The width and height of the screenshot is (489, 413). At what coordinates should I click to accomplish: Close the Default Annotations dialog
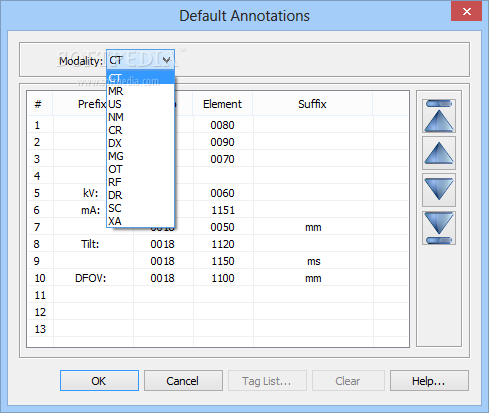466,11
